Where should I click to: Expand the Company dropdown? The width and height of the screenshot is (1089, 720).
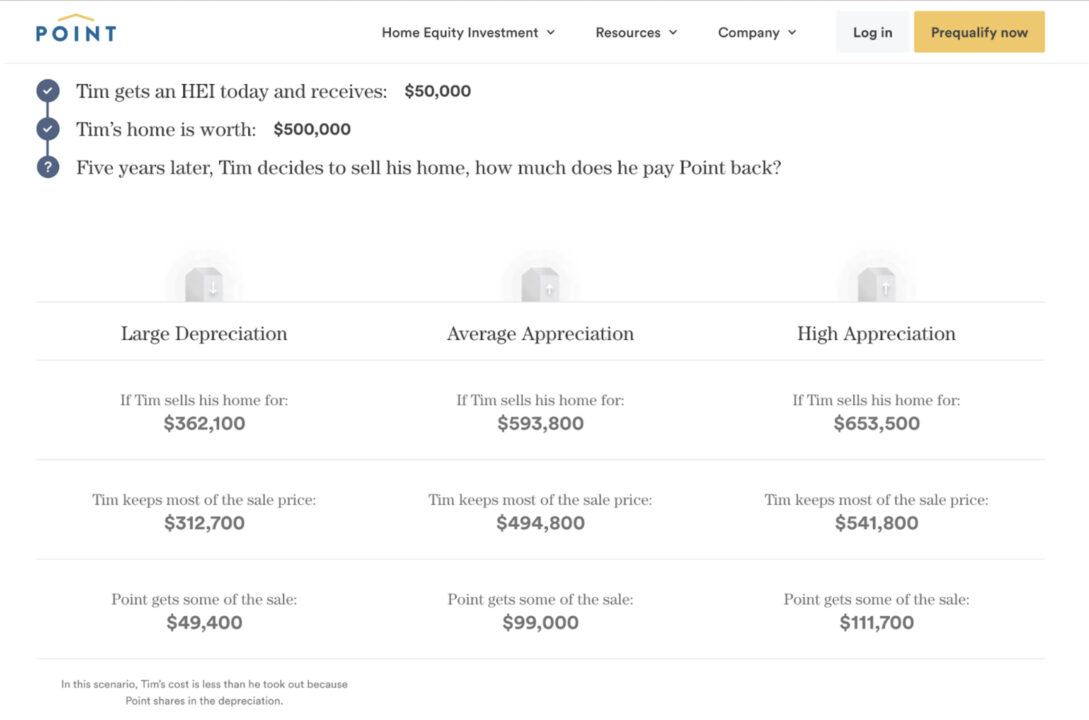757,33
